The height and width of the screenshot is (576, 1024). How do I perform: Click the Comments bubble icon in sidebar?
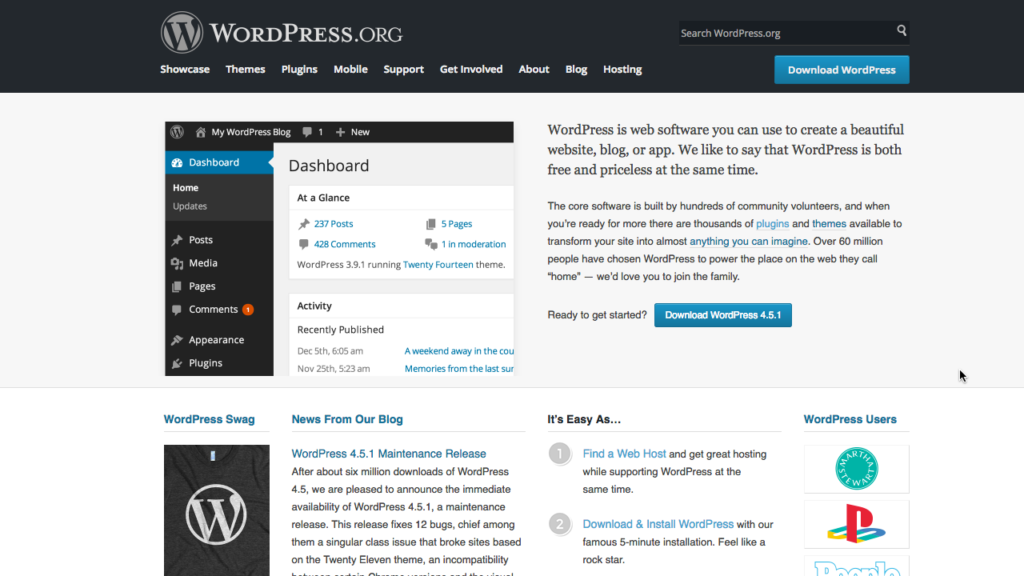coord(177,310)
